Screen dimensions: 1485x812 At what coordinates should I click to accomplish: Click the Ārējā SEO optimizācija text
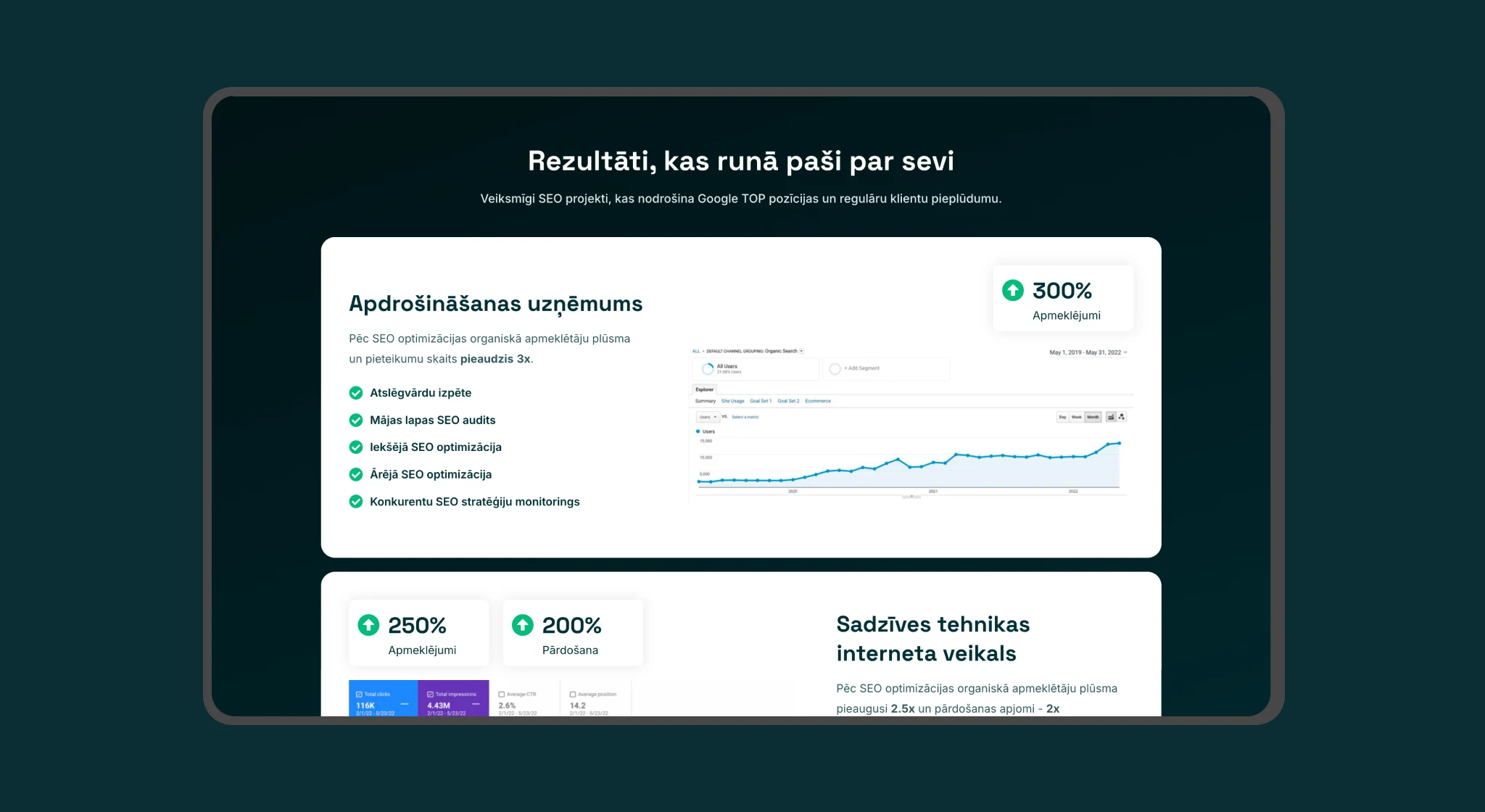click(431, 474)
